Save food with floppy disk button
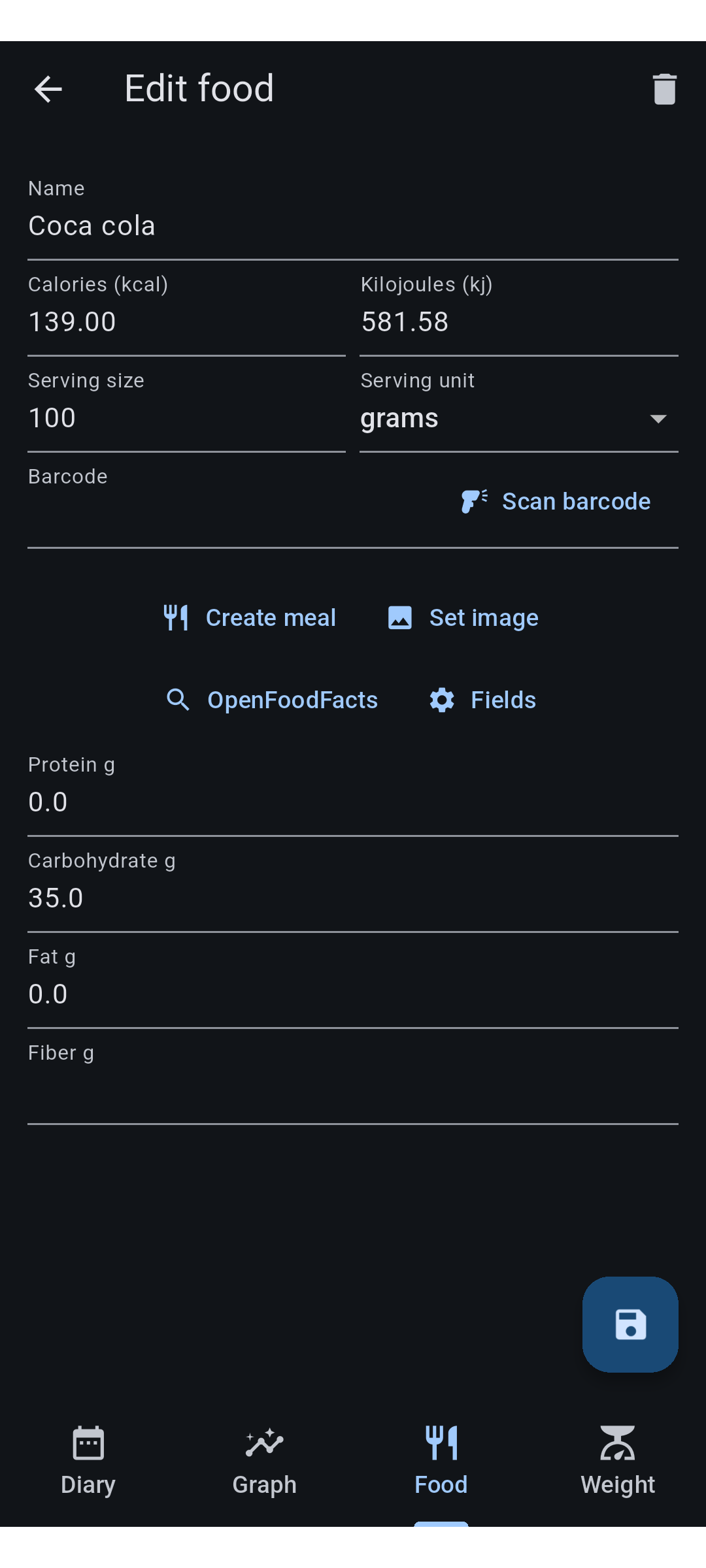Image resolution: width=706 pixels, height=1568 pixels. pos(630,1324)
